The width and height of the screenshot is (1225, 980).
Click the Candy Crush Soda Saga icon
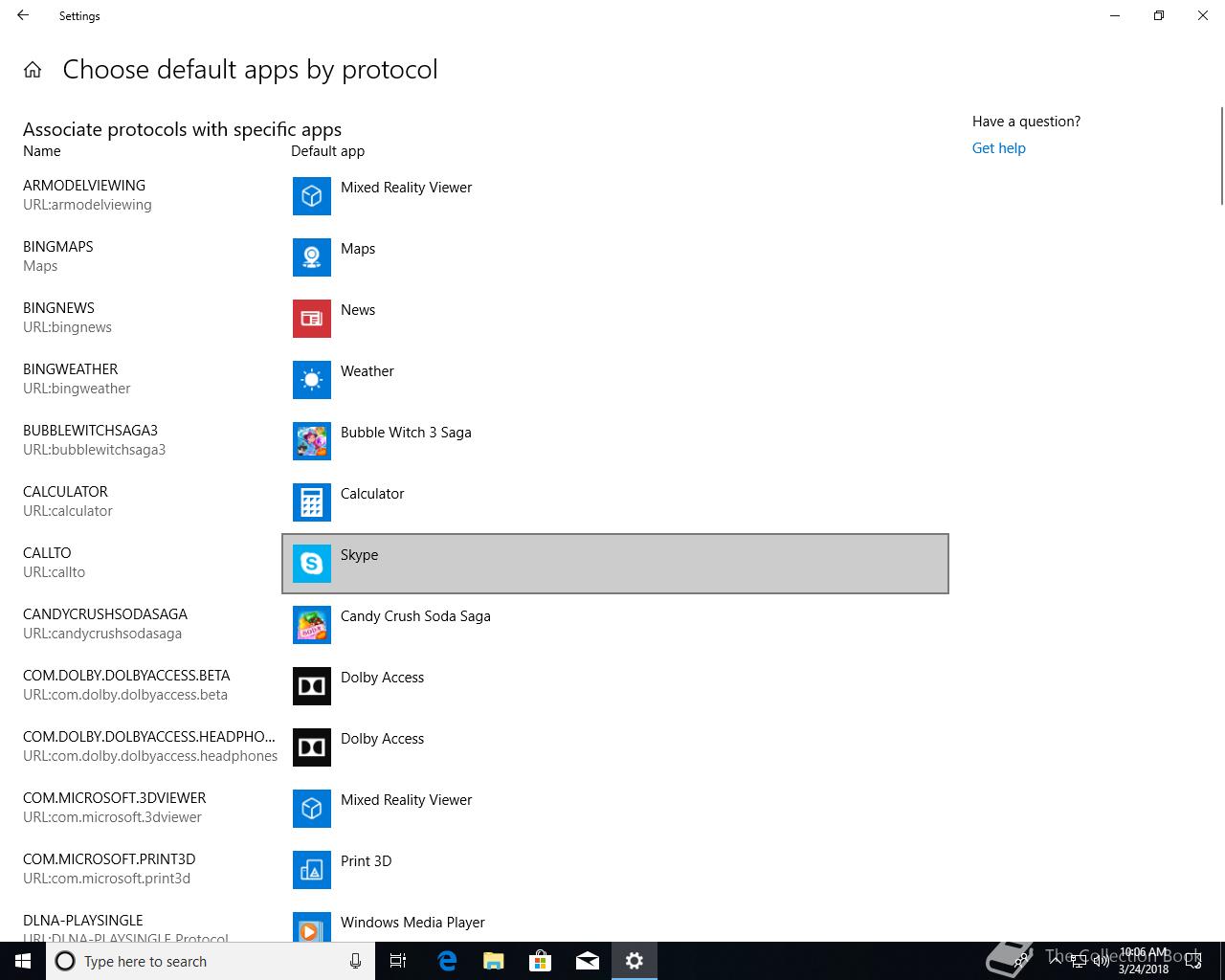pyautogui.click(x=312, y=625)
